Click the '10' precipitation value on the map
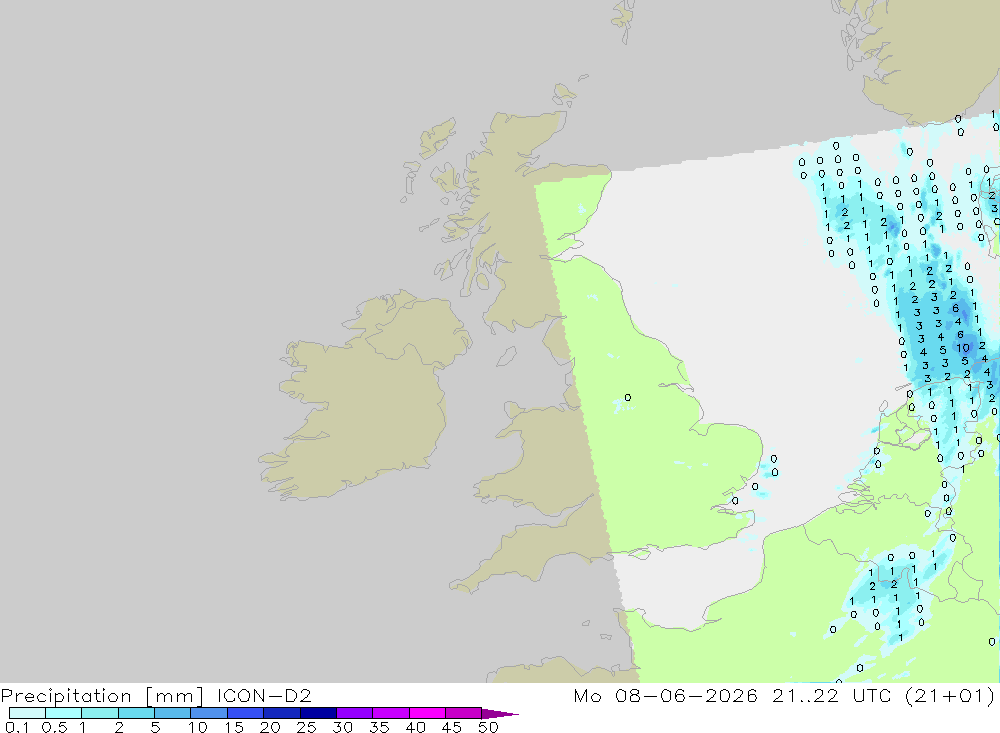 963,348
